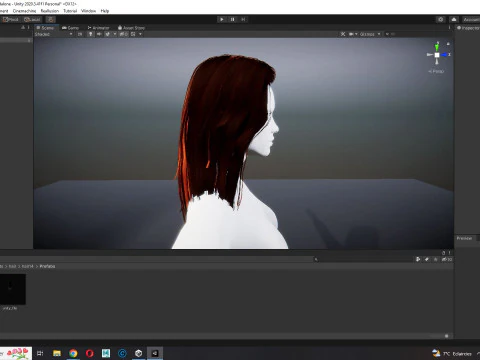The image size is (480, 360).
Task: Toggle scene effects icon
Action: [108, 34]
